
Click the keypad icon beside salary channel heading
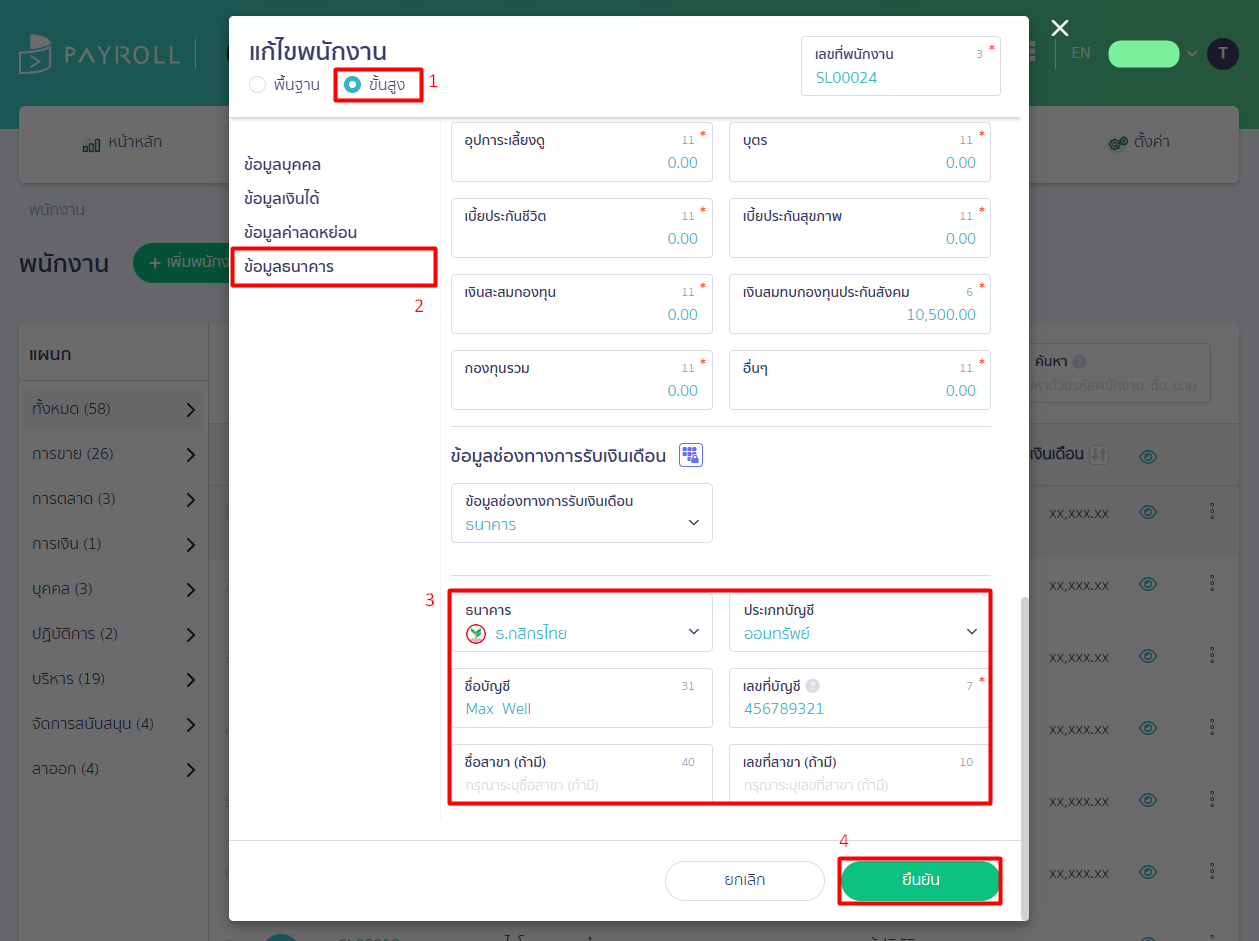click(x=691, y=455)
